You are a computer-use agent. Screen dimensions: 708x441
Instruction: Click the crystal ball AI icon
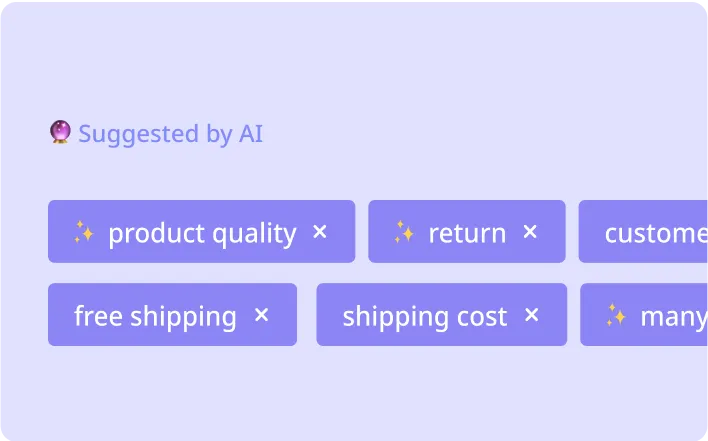[60, 132]
